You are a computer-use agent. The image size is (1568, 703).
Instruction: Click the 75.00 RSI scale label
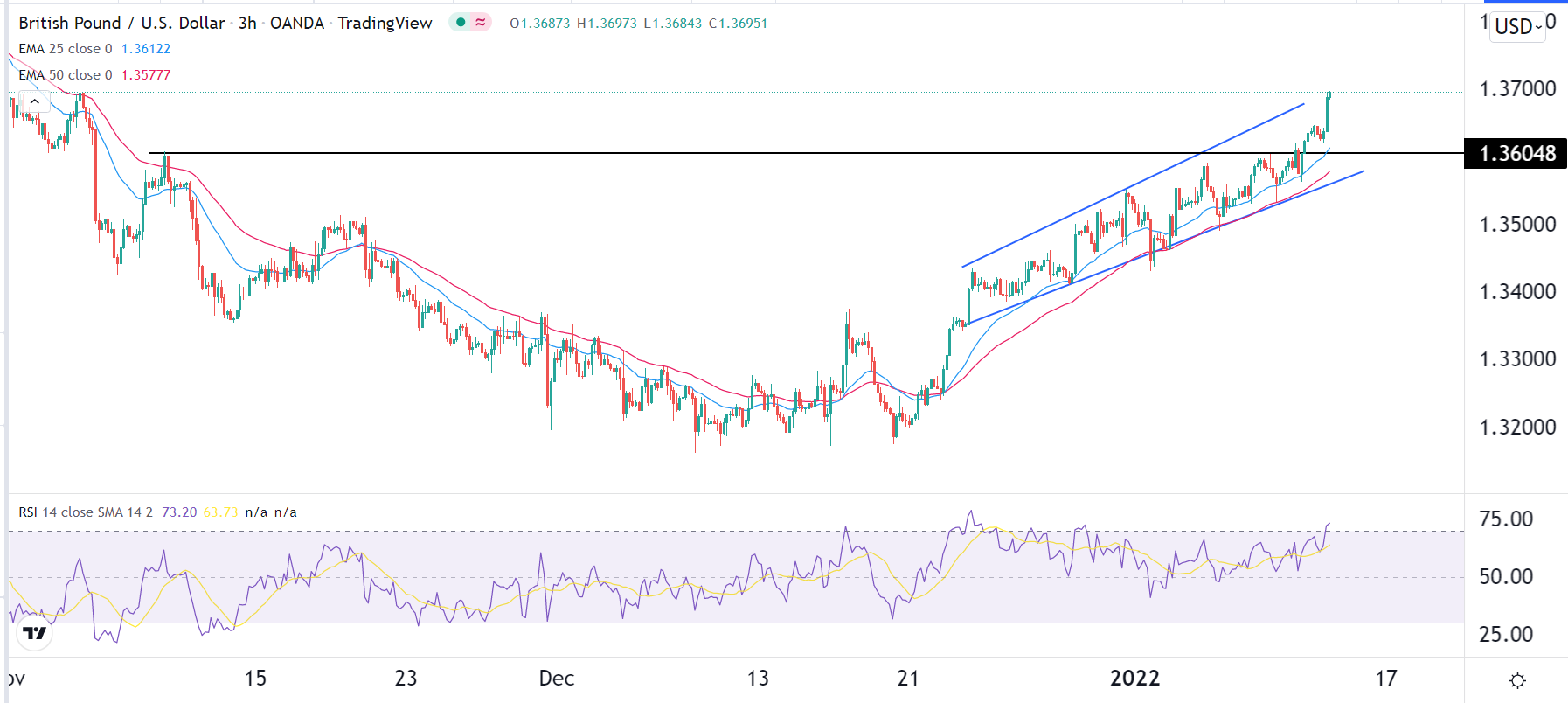(x=1505, y=519)
